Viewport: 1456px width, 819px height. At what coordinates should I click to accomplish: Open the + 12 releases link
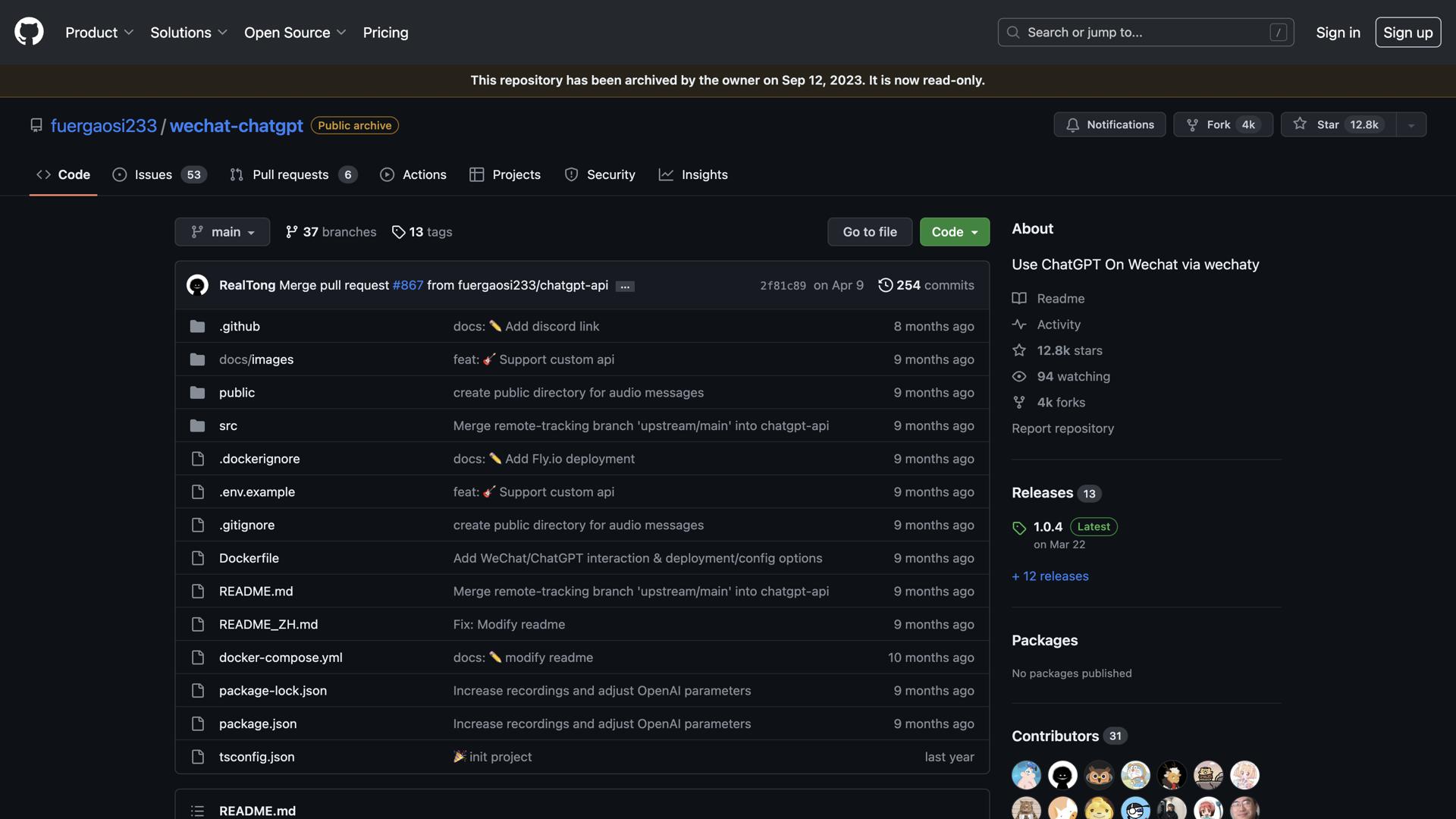click(x=1050, y=576)
